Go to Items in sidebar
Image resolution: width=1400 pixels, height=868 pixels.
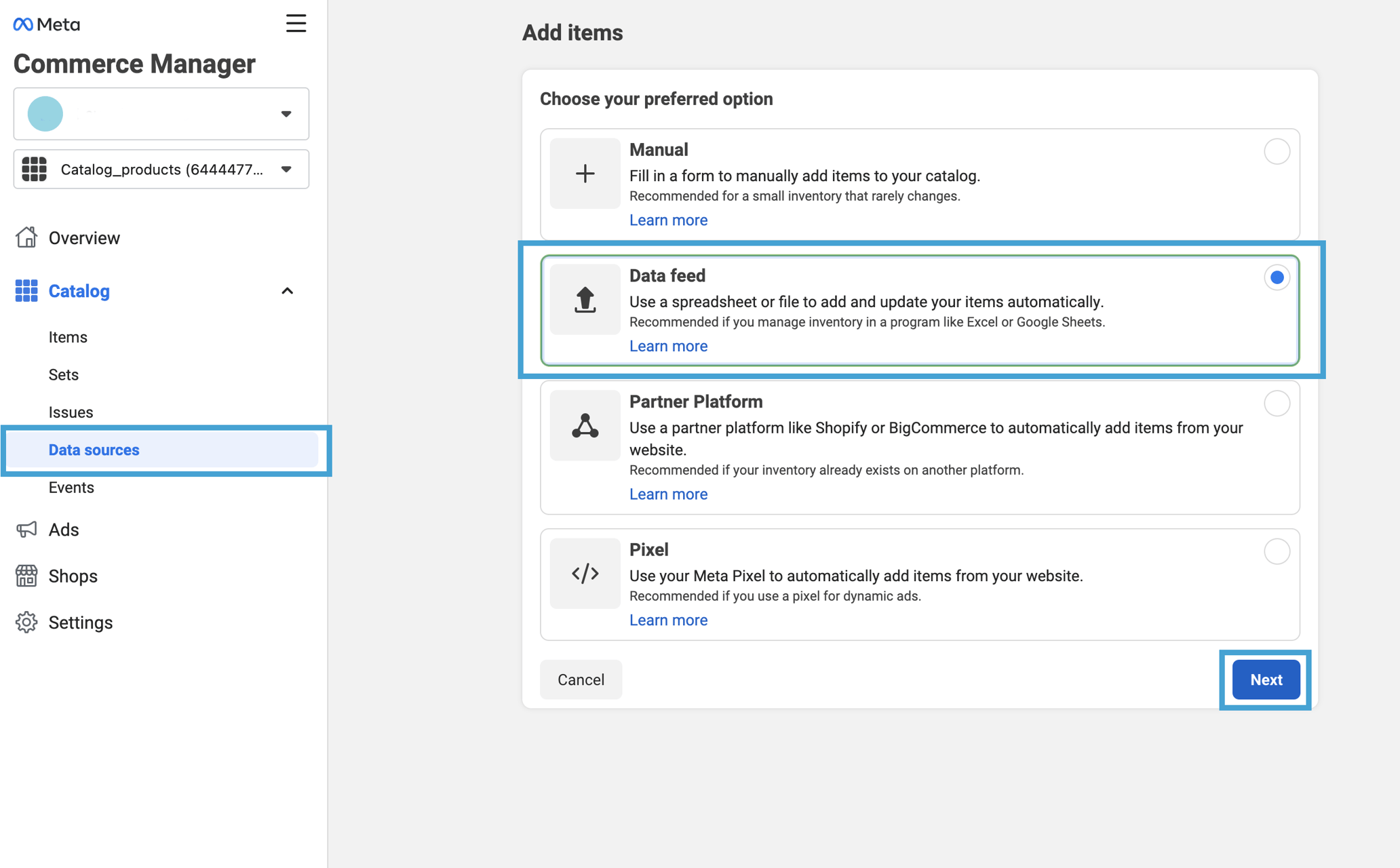pyautogui.click(x=68, y=337)
